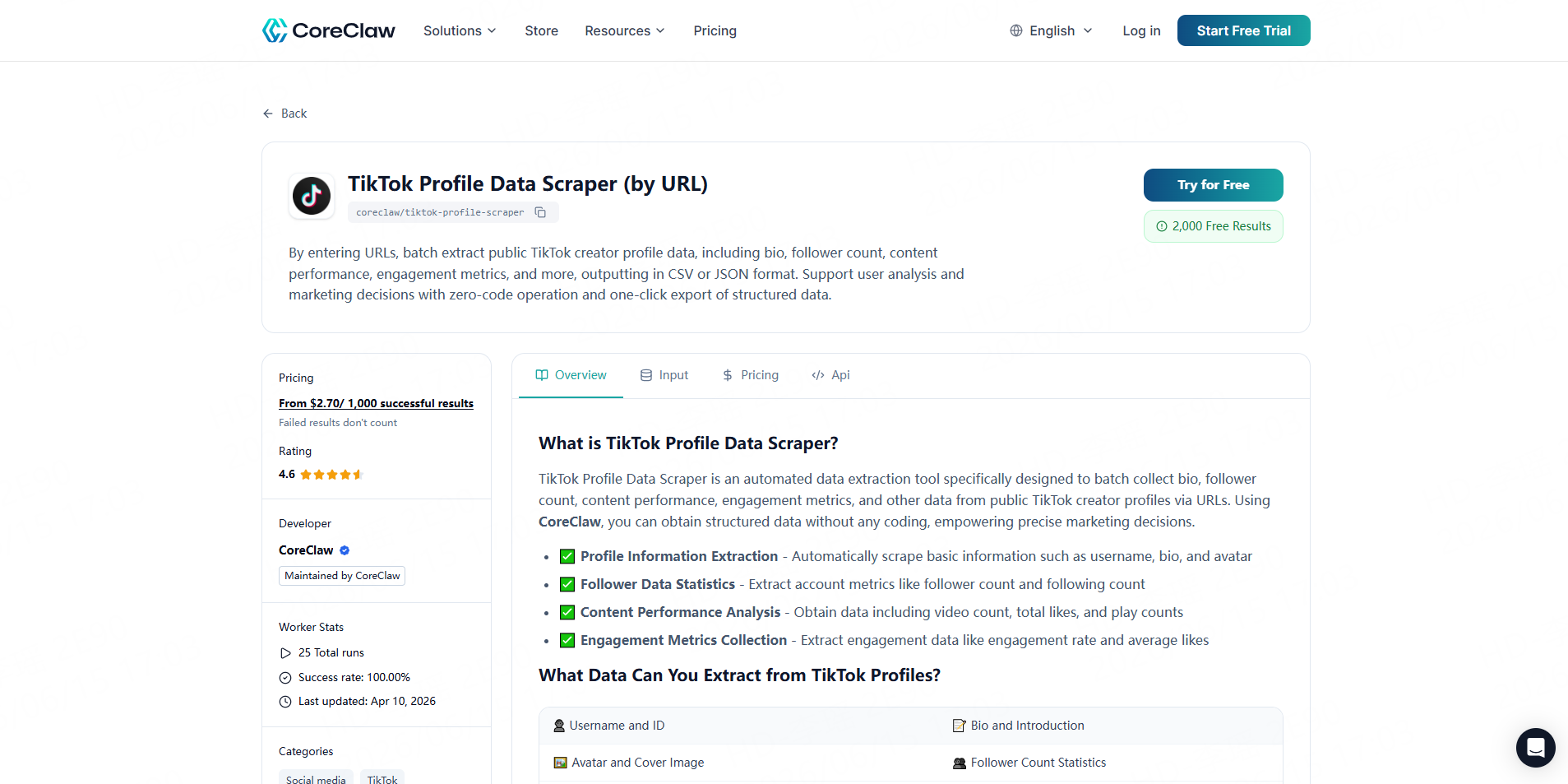Viewport: 1568px width, 784px height.
Task: Click the code brackets icon on Api tab
Action: [x=818, y=375]
